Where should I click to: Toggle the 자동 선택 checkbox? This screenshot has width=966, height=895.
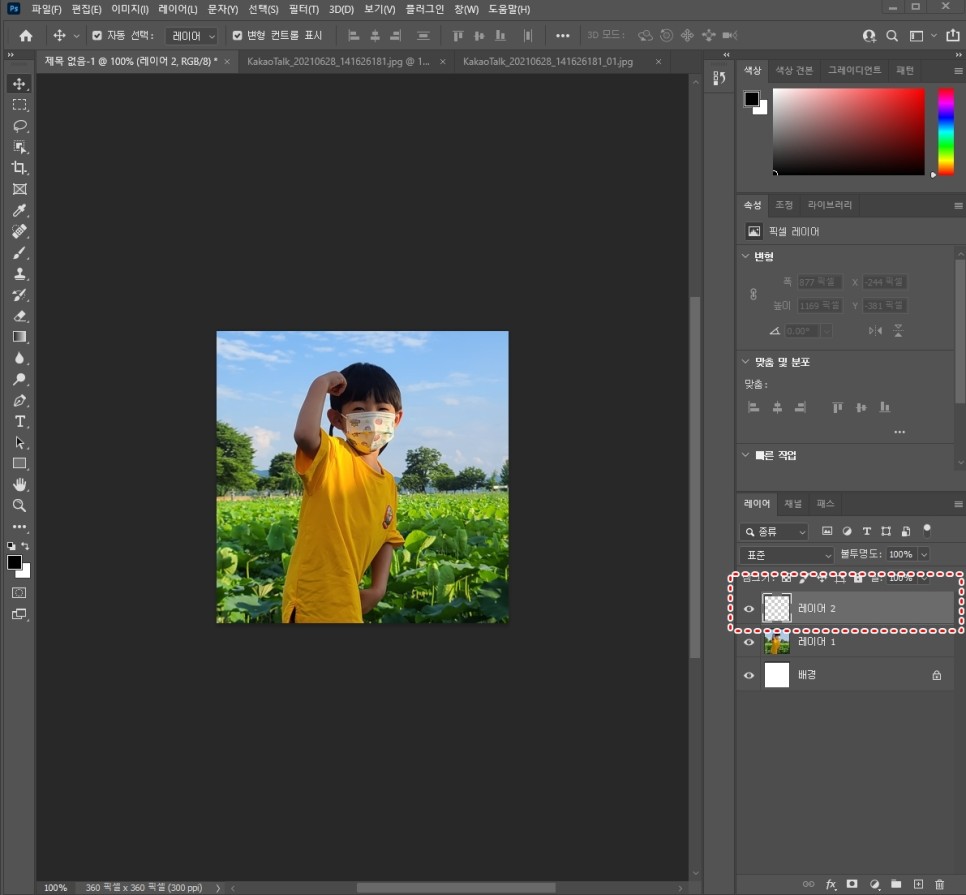pyautogui.click(x=97, y=36)
